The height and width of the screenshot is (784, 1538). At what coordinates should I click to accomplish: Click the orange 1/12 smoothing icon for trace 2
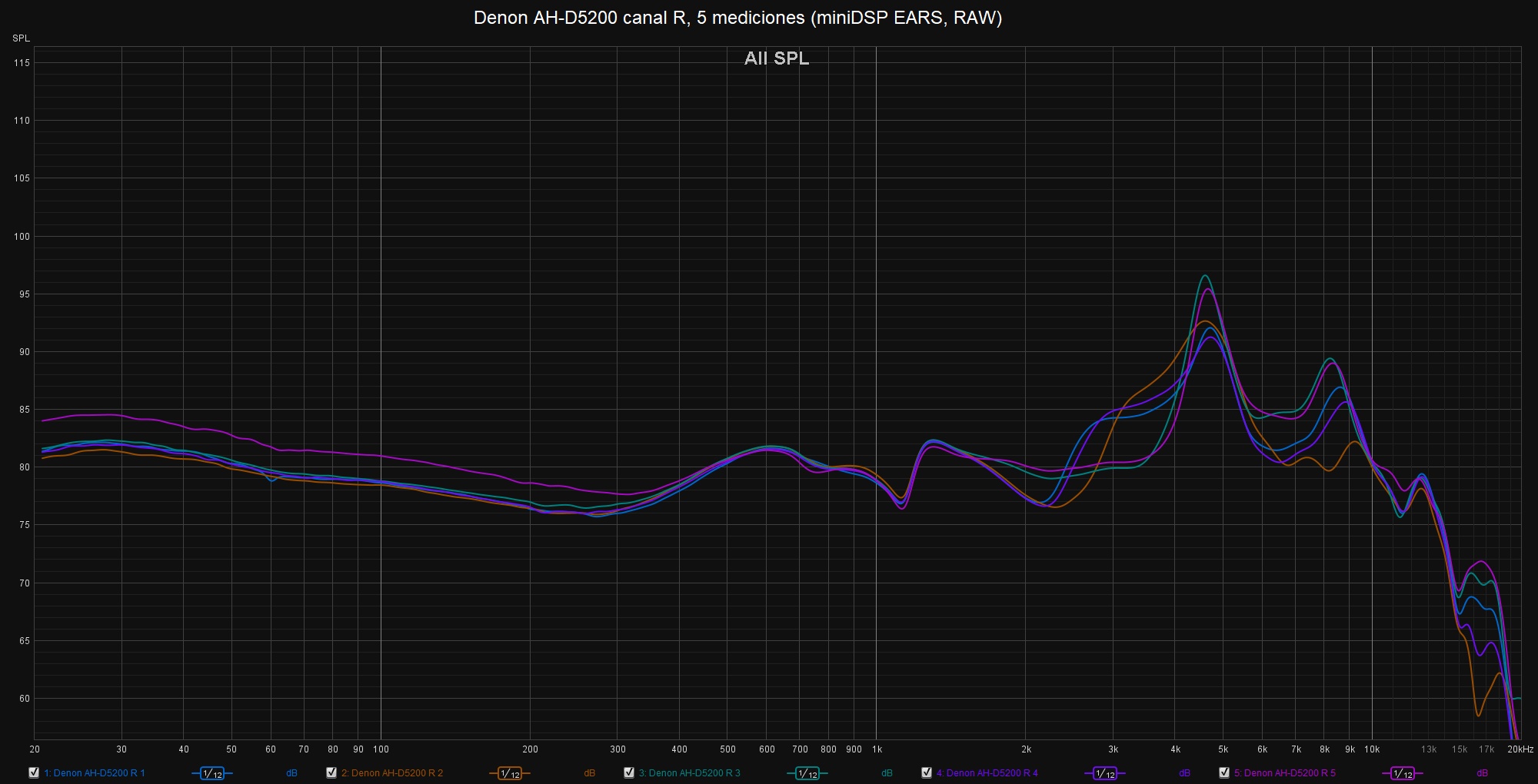point(509,773)
